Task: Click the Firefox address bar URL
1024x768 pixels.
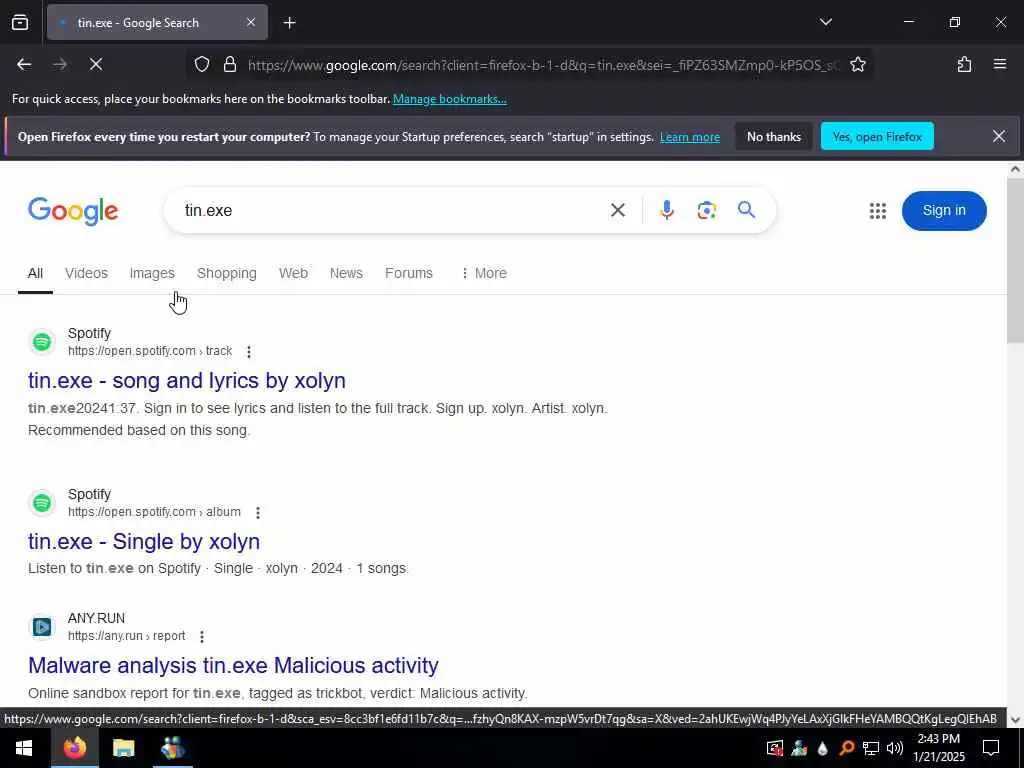Action: point(543,65)
